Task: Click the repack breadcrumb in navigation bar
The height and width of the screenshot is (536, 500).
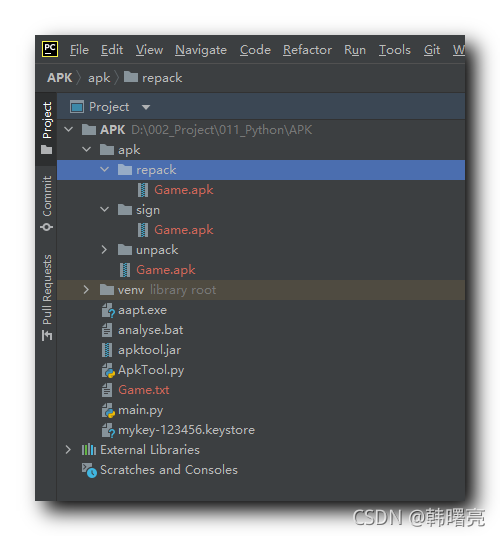Action: pos(162,78)
